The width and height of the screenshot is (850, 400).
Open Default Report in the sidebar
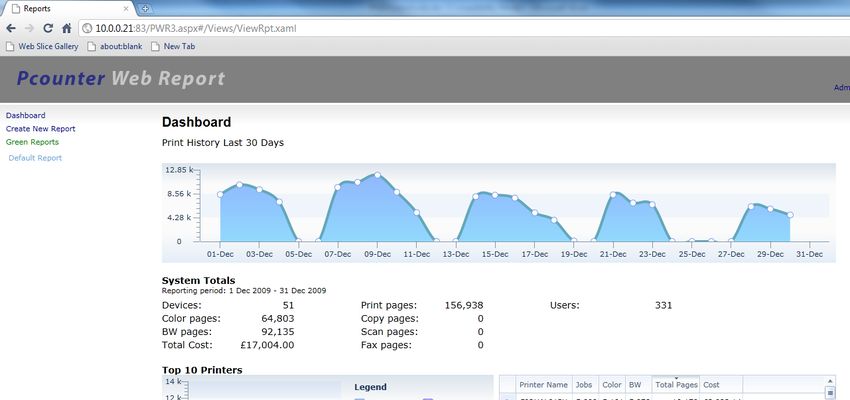(35, 158)
